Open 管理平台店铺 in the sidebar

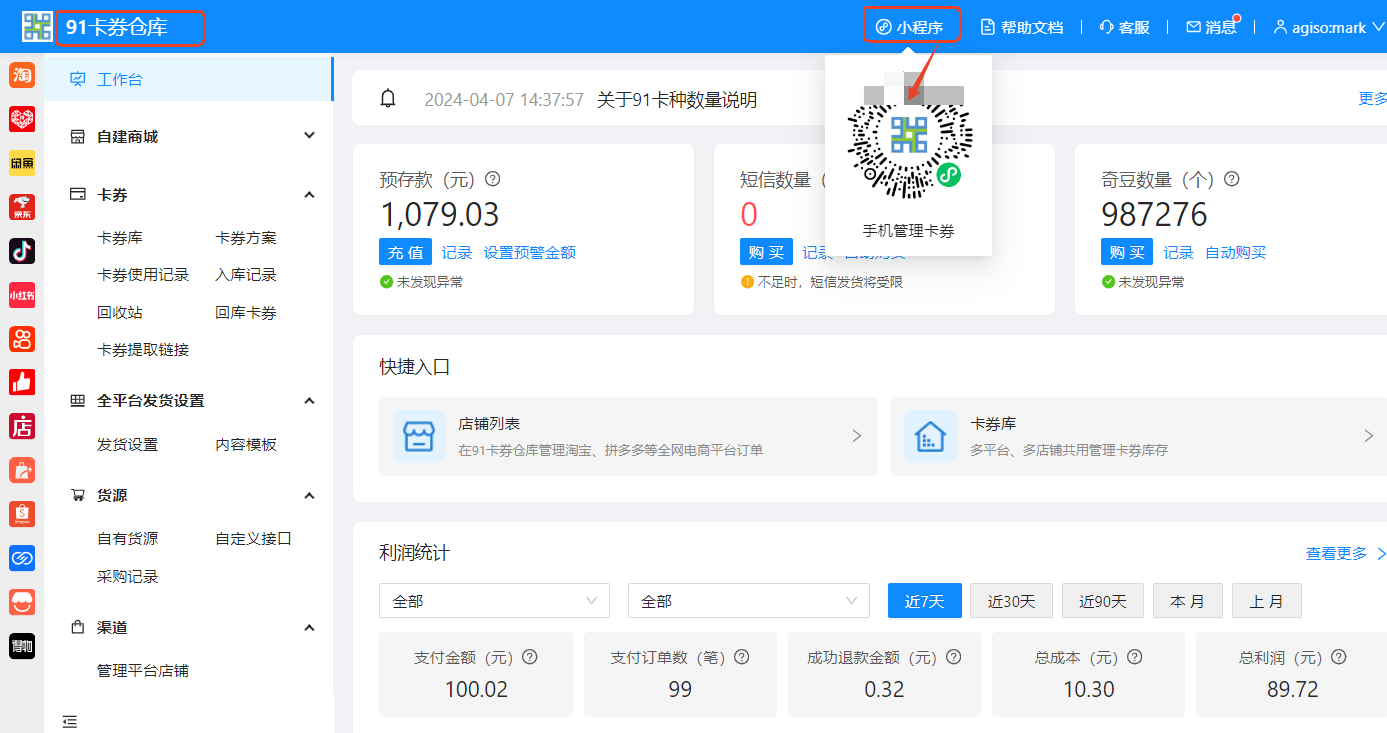tap(143, 670)
